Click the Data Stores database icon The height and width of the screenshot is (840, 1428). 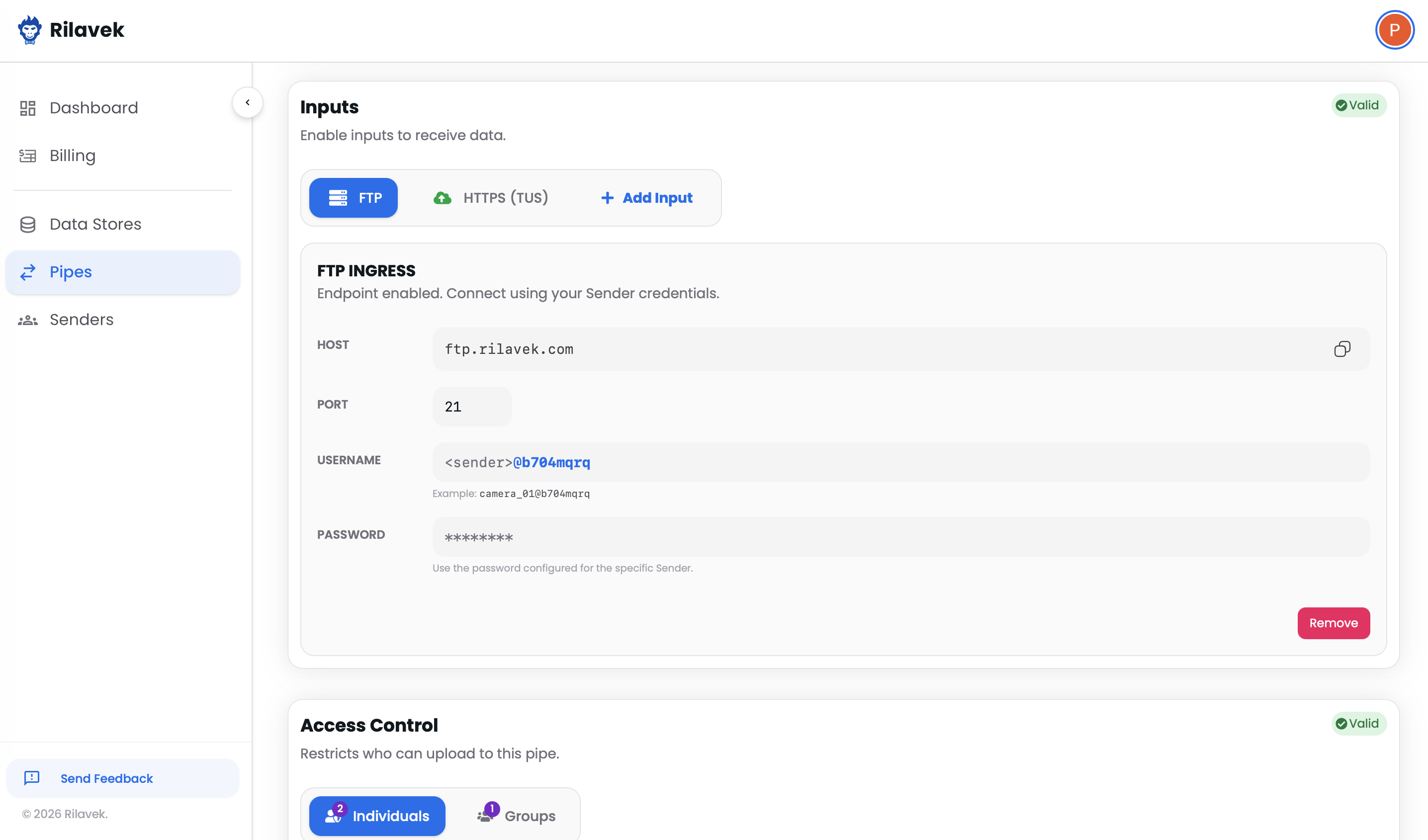coord(28,224)
